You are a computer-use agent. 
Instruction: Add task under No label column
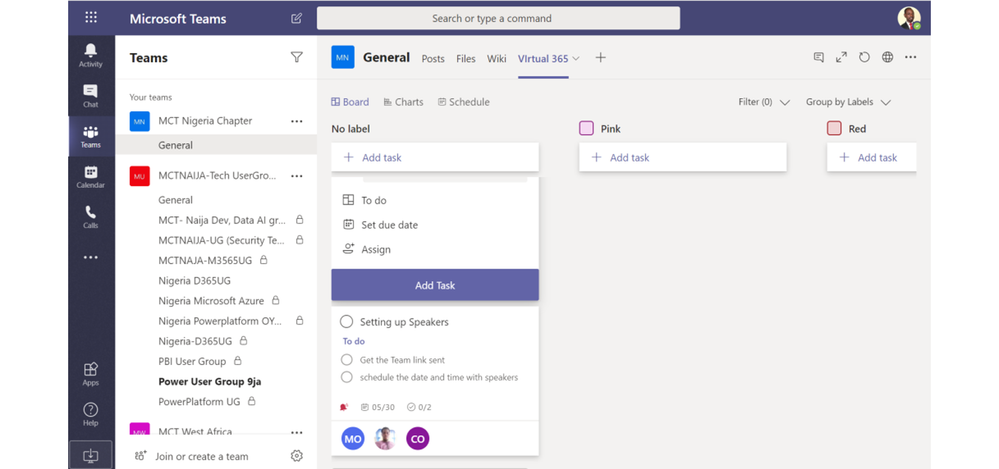tap(435, 157)
